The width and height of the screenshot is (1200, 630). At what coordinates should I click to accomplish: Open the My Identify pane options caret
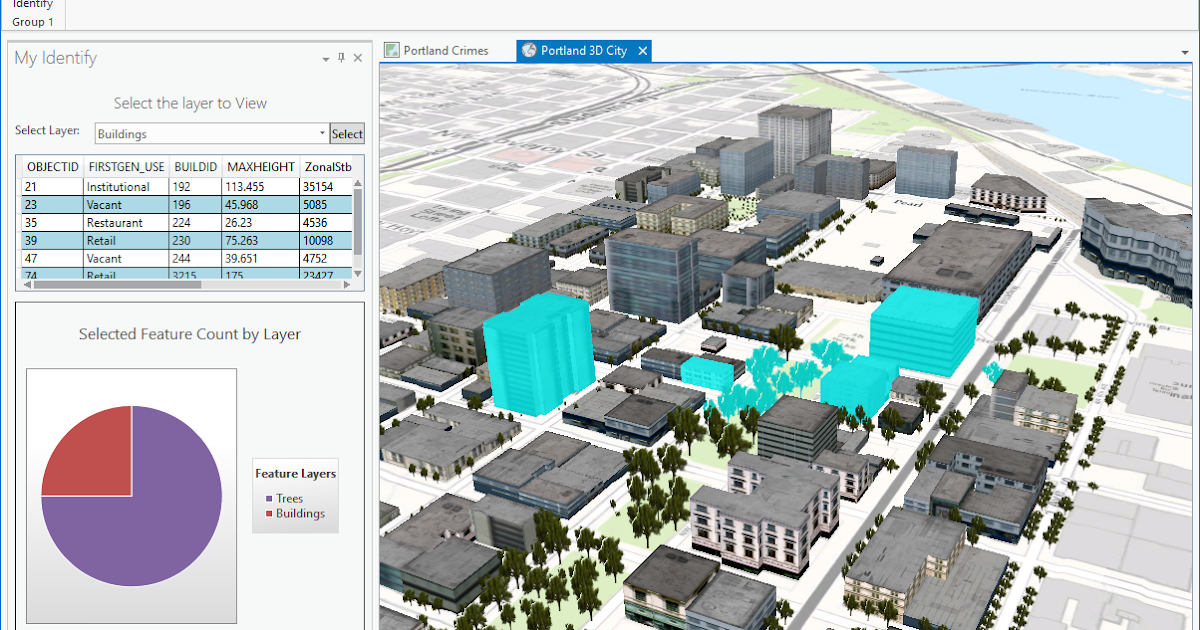click(x=324, y=58)
